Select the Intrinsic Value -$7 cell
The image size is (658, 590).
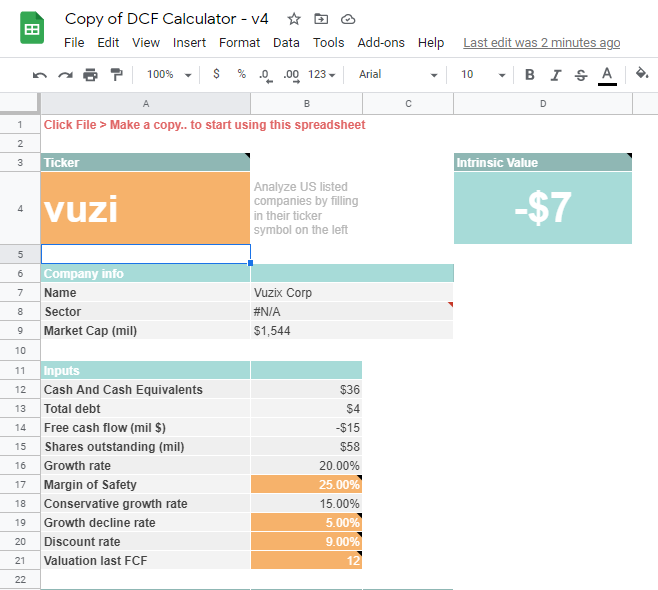point(543,208)
